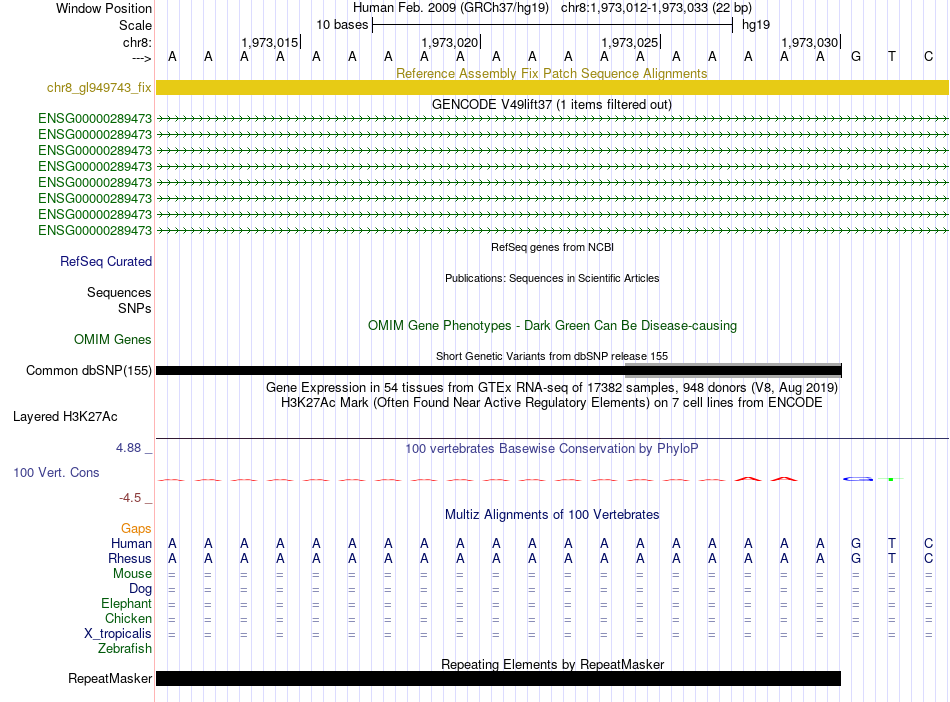Click the orange Gaps label

tap(136, 529)
